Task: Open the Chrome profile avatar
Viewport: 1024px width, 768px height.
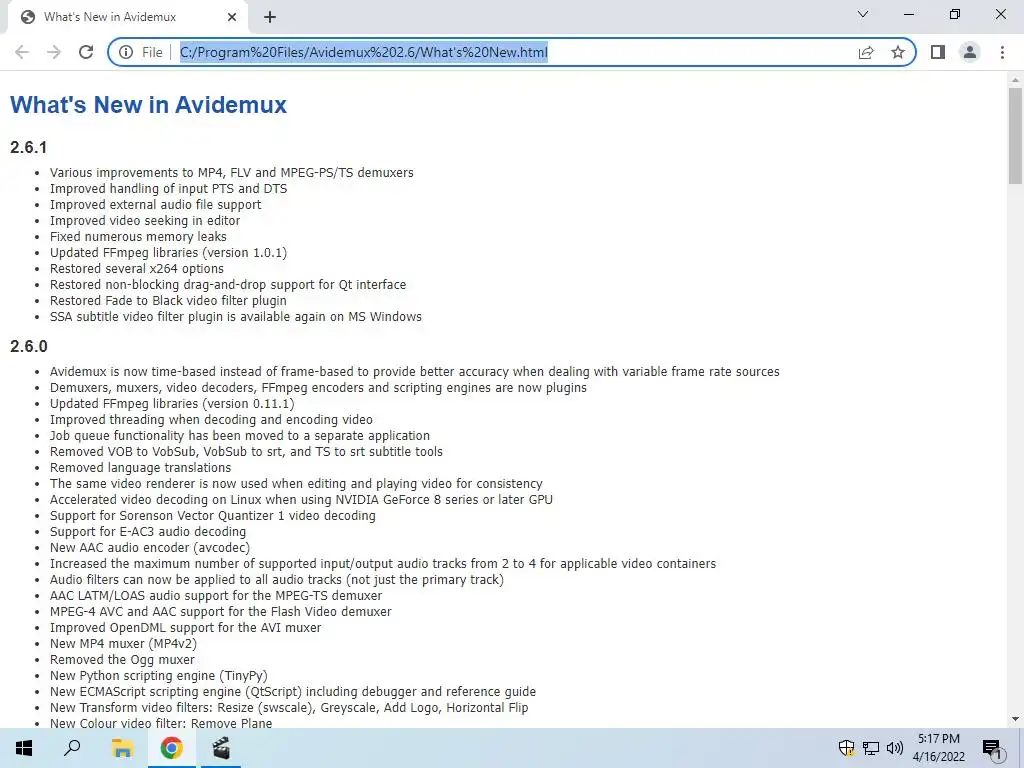Action: tap(970, 52)
